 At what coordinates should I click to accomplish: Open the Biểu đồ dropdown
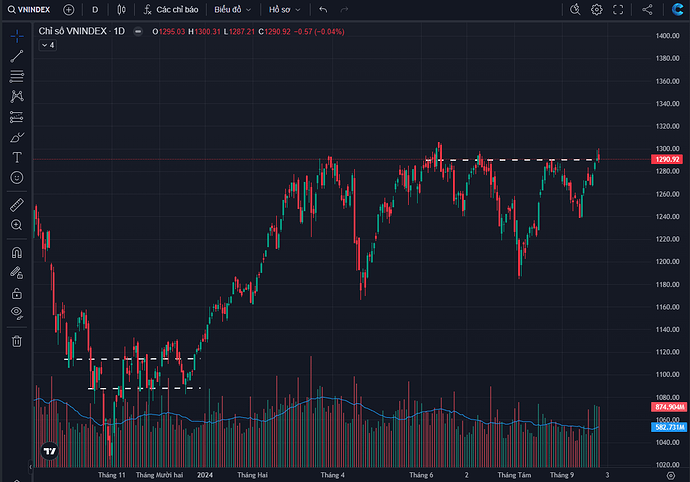coord(233,9)
